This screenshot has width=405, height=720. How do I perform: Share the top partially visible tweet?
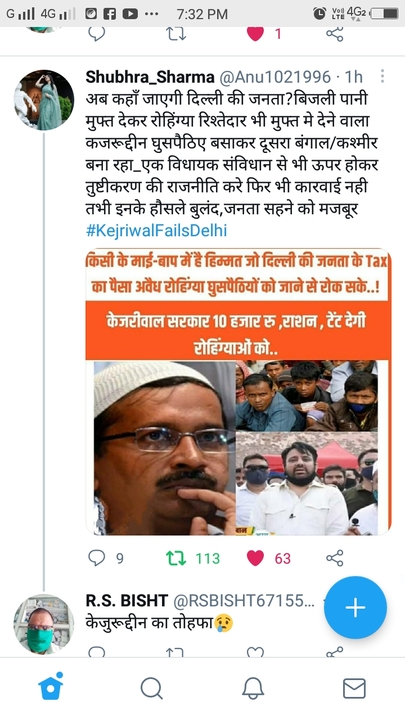(335, 34)
